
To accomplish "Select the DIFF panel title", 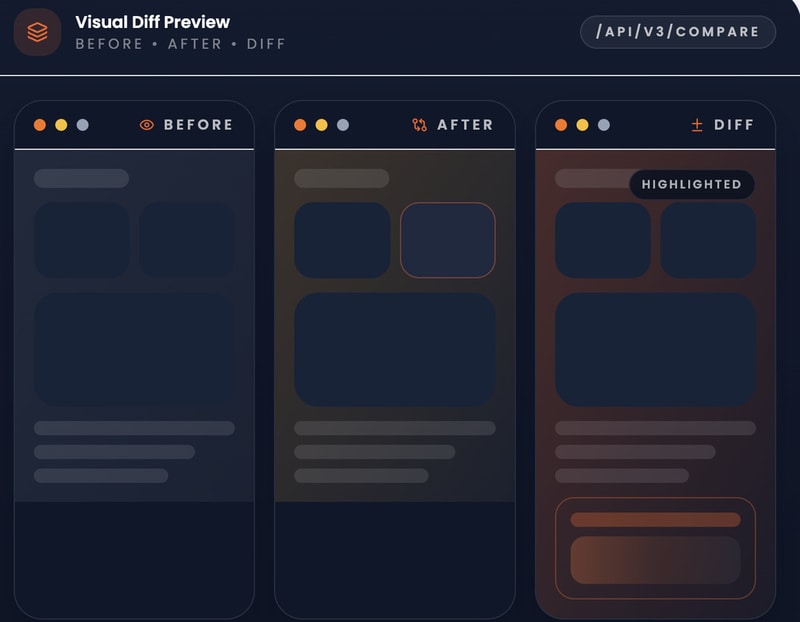I will click(734, 125).
